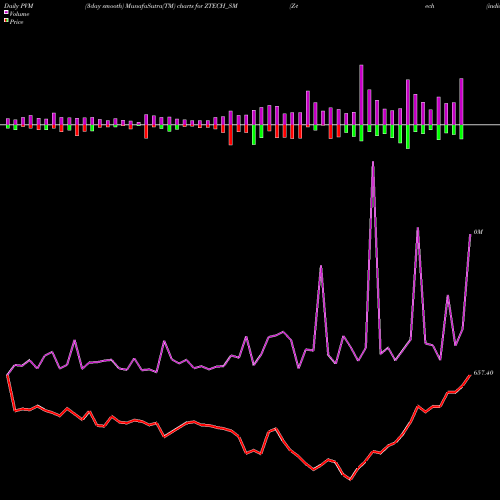The image size is (500, 500).
Task: Click the 'Volume' legend label
Action: pos(19,14)
